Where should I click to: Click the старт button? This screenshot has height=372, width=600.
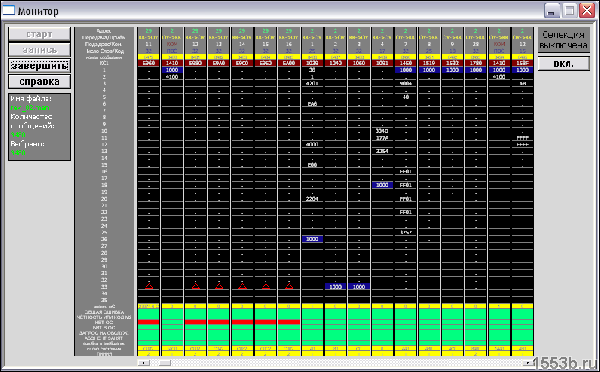[39, 34]
